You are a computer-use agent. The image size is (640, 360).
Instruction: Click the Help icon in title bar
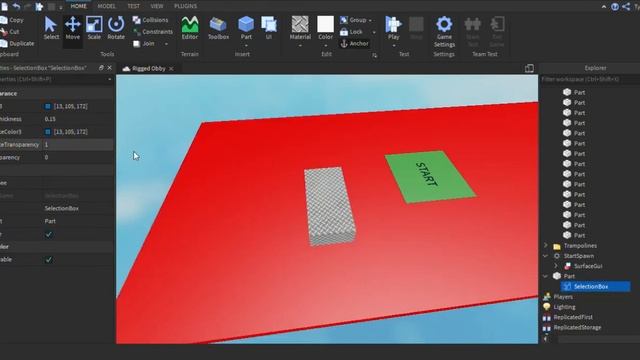tap(615, 7)
